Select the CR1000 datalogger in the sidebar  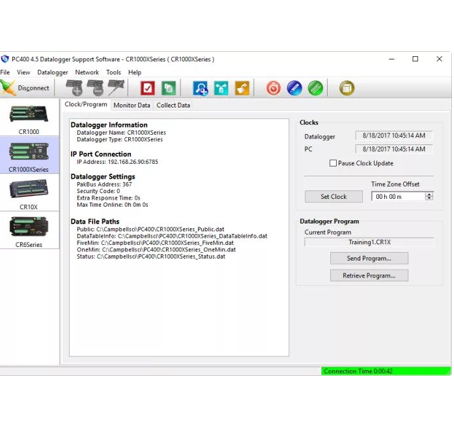tap(29, 118)
